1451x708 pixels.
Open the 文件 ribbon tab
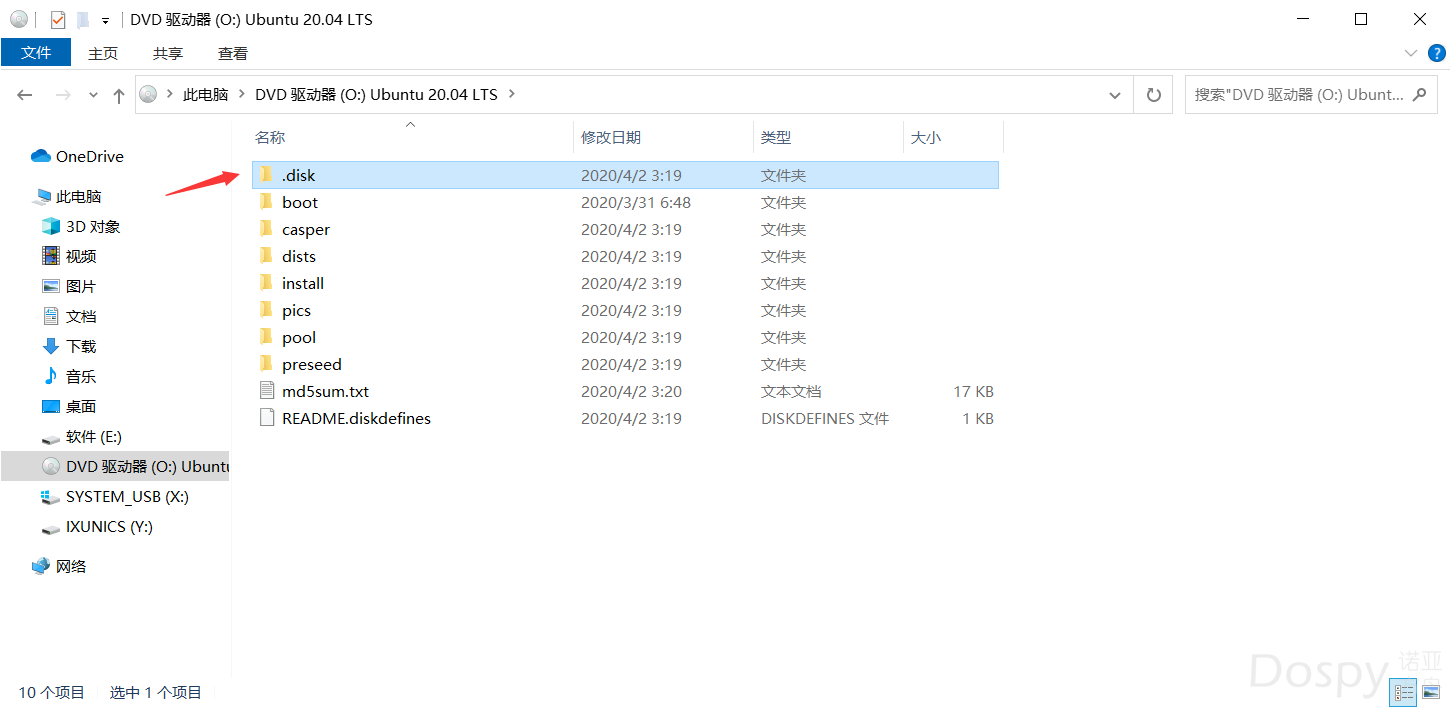click(x=36, y=53)
